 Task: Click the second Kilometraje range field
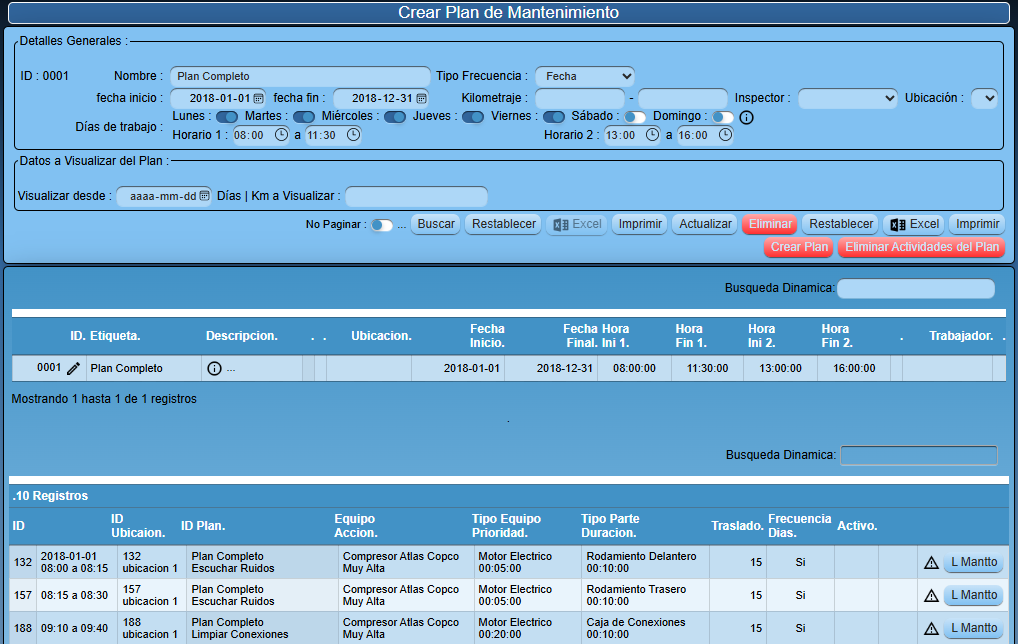pyautogui.click(x=683, y=98)
